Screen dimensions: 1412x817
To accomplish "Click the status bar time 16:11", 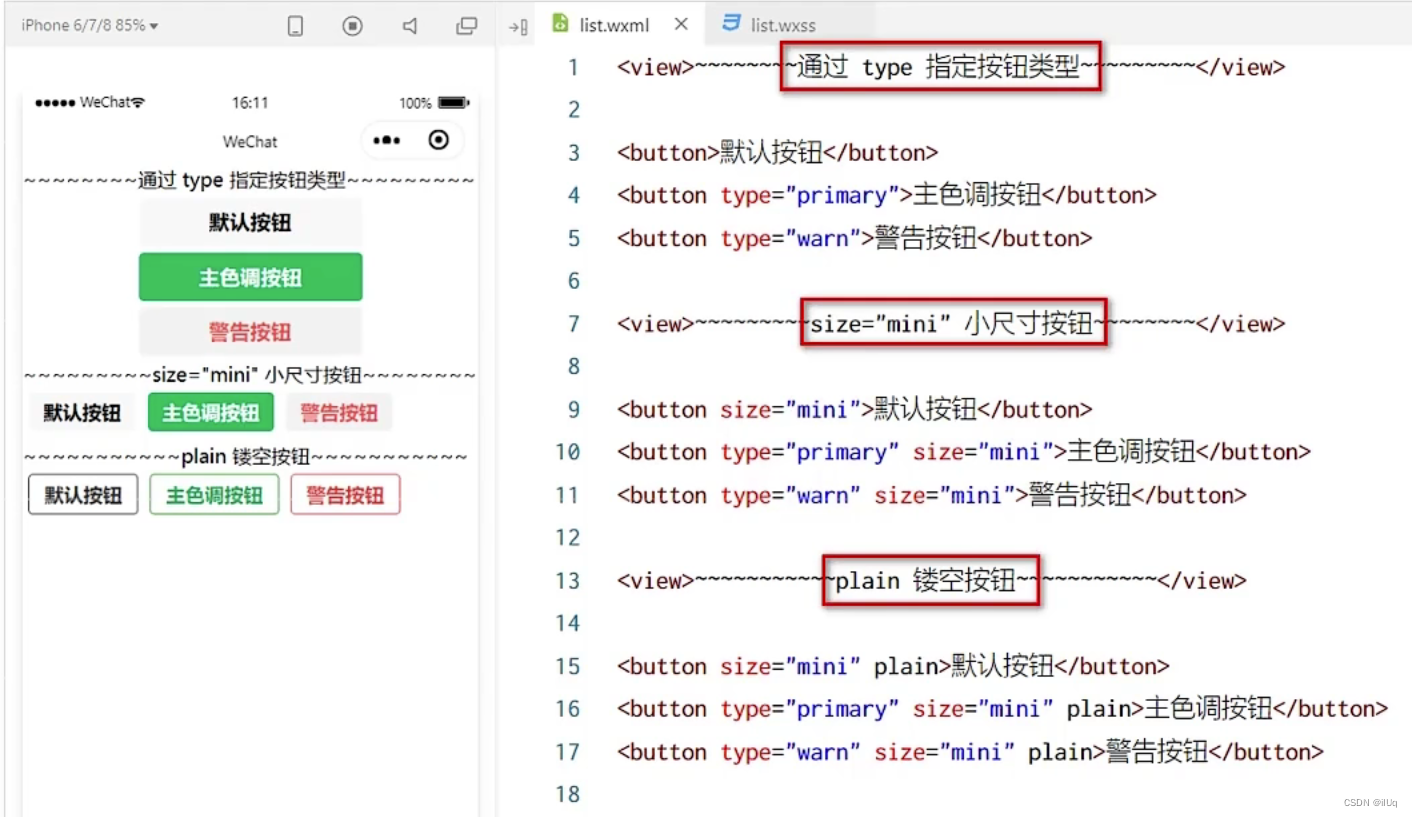I will pos(250,103).
